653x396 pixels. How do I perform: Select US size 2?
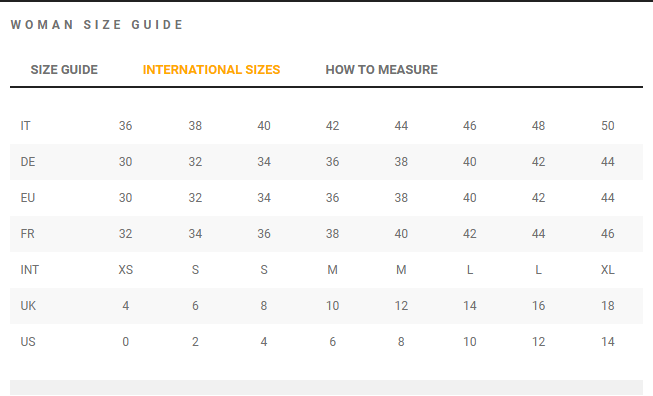195,342
